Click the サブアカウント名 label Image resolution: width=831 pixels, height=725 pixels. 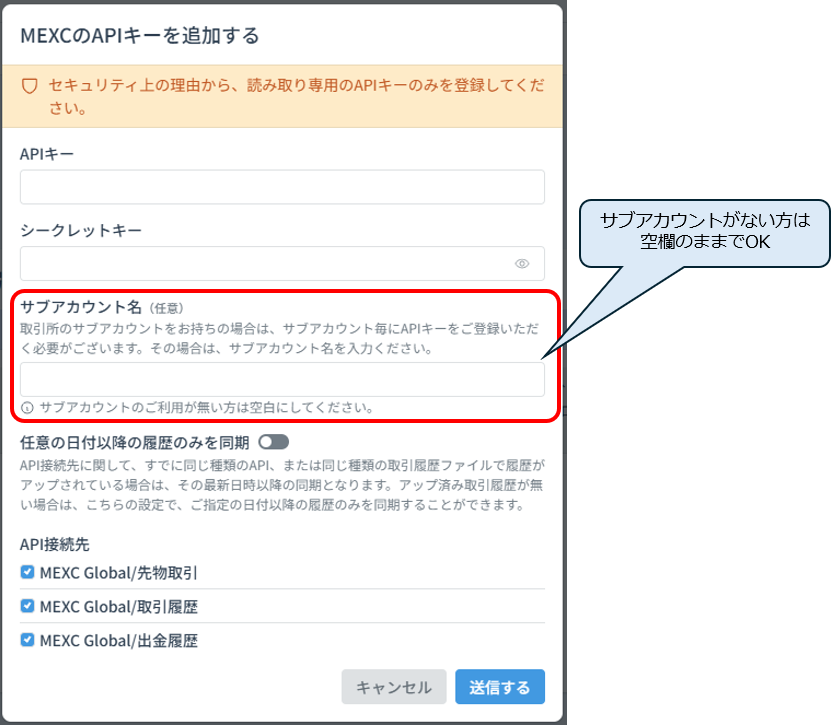(81, 307)
